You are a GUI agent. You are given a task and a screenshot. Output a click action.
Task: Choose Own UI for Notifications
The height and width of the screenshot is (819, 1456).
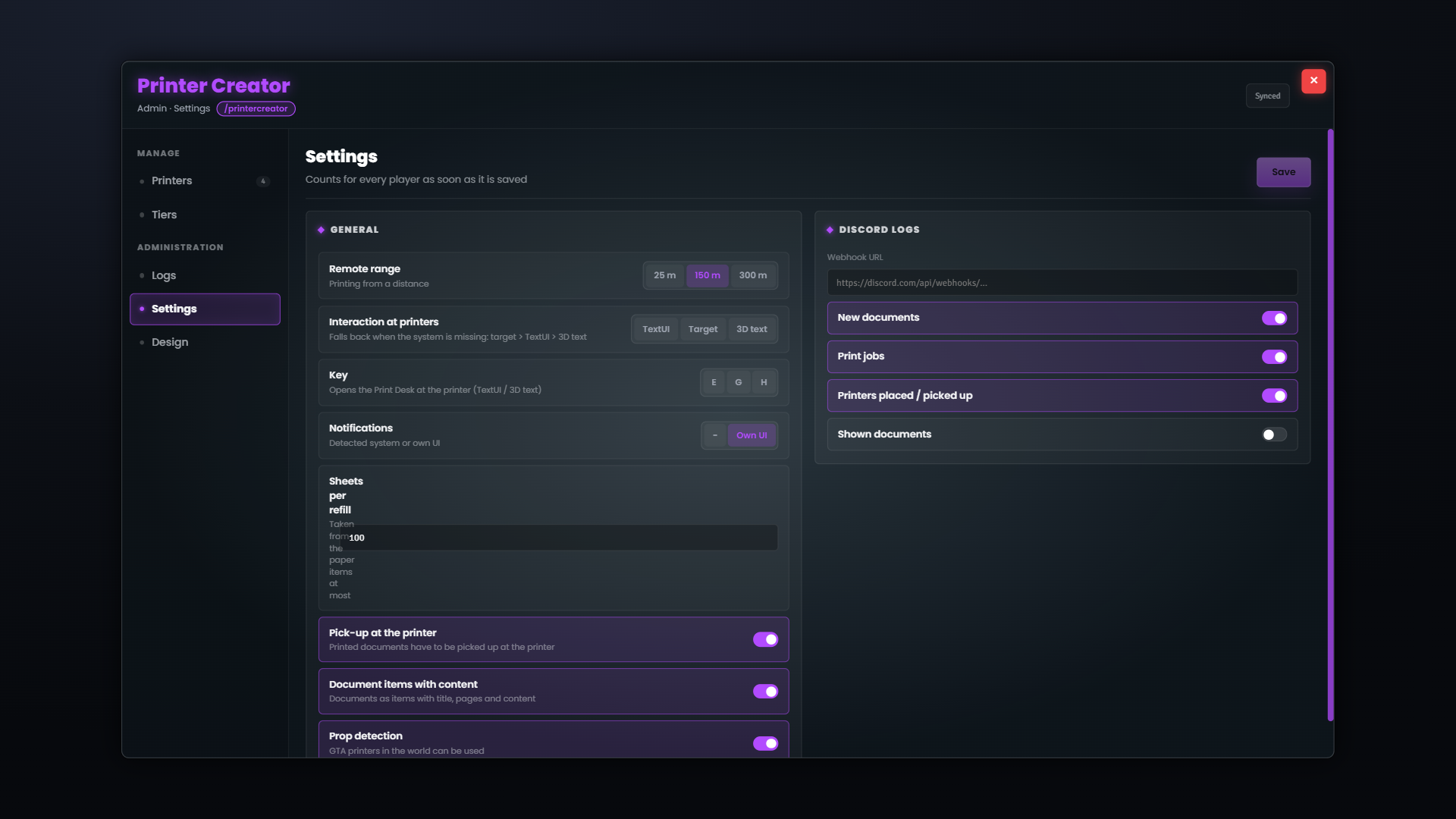(x=752, y=435)
